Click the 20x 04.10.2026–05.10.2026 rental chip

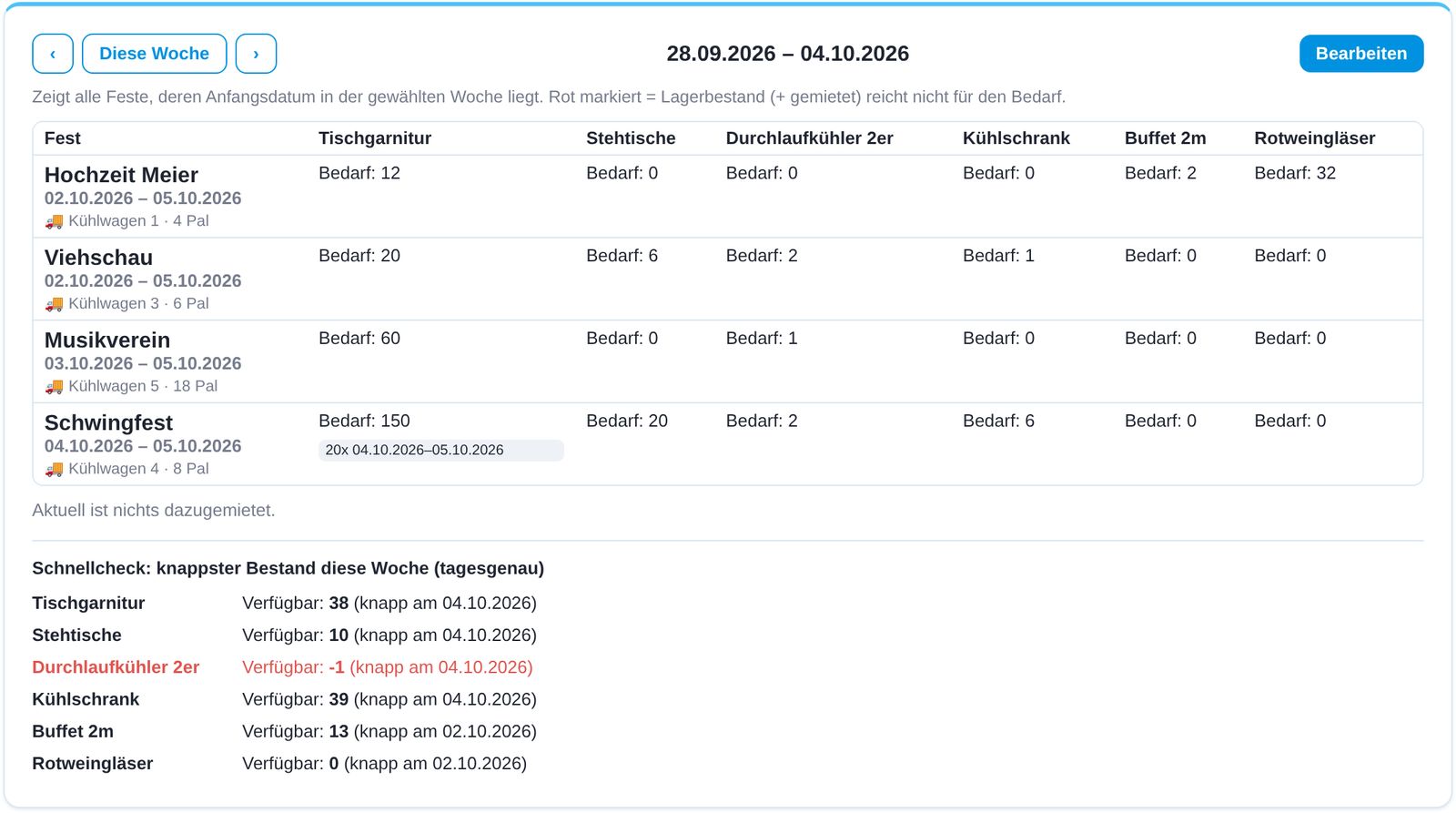click(441, 450)
